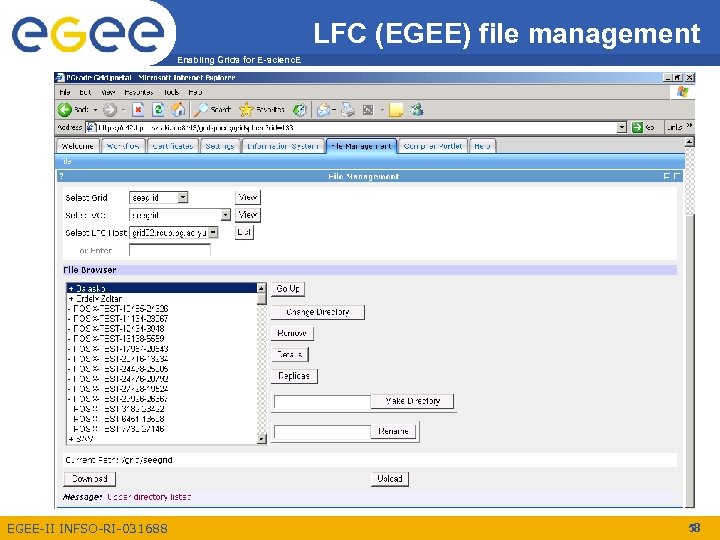Open the Favorites menu

(x=139, y=92)
